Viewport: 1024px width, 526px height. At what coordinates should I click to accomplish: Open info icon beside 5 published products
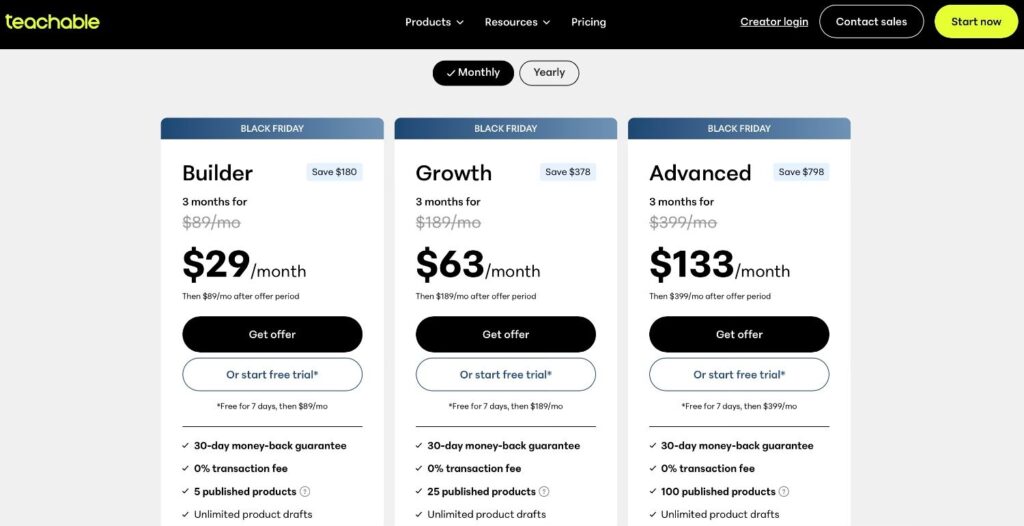point(305,491)
